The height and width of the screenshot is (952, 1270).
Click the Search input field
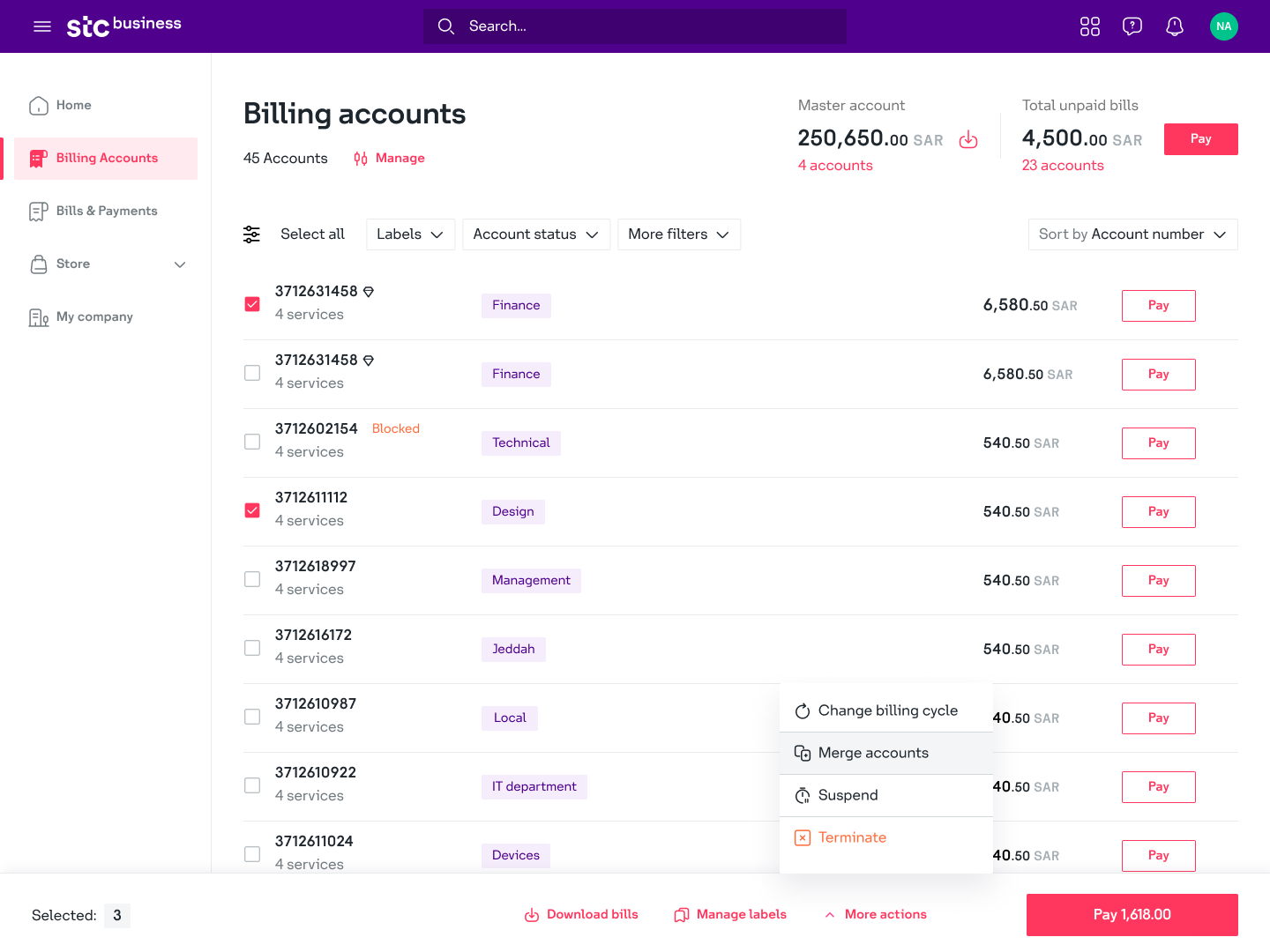pyautogui.click(x=635, y=26)
